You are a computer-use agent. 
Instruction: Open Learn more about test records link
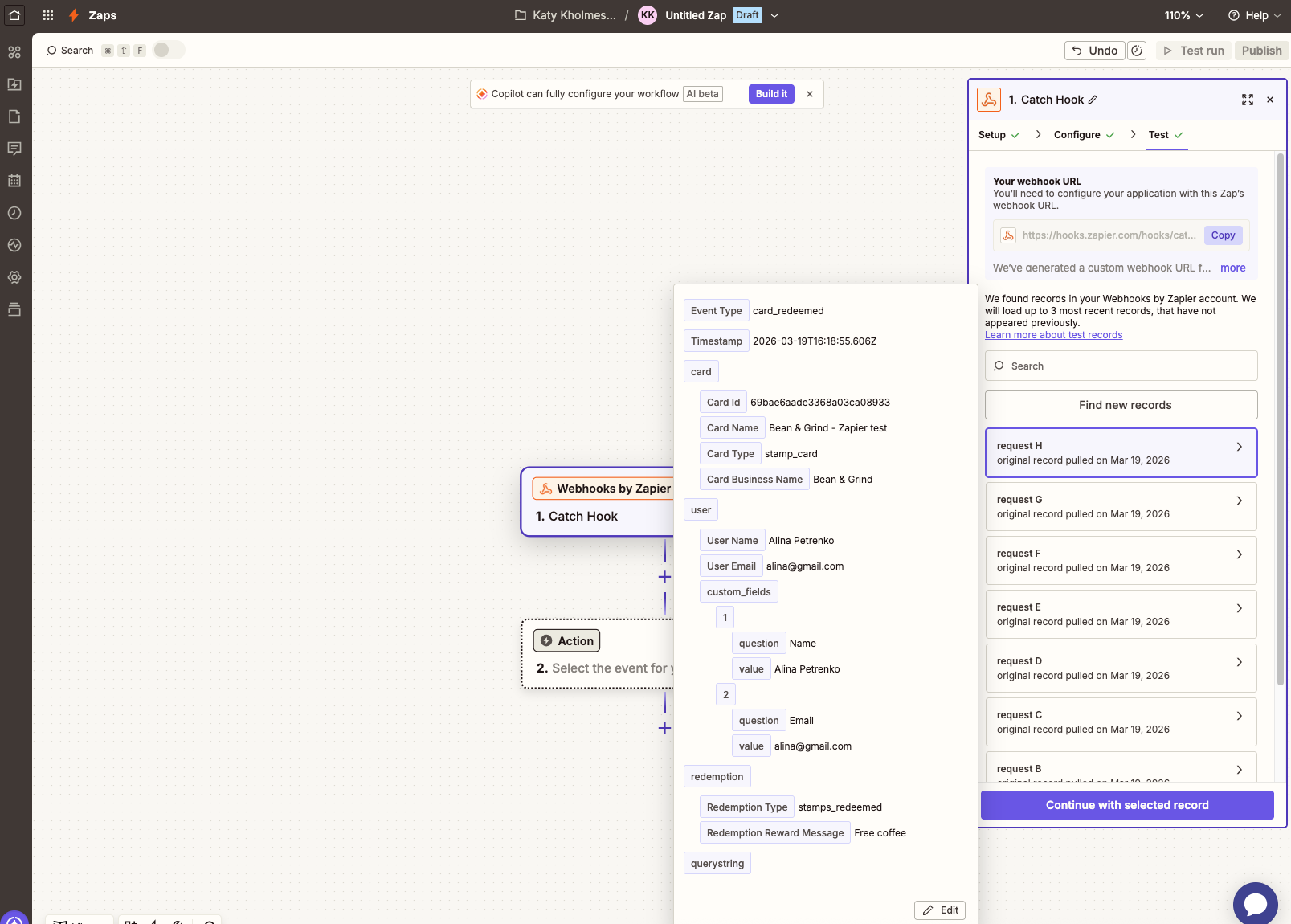(1053, 335)
